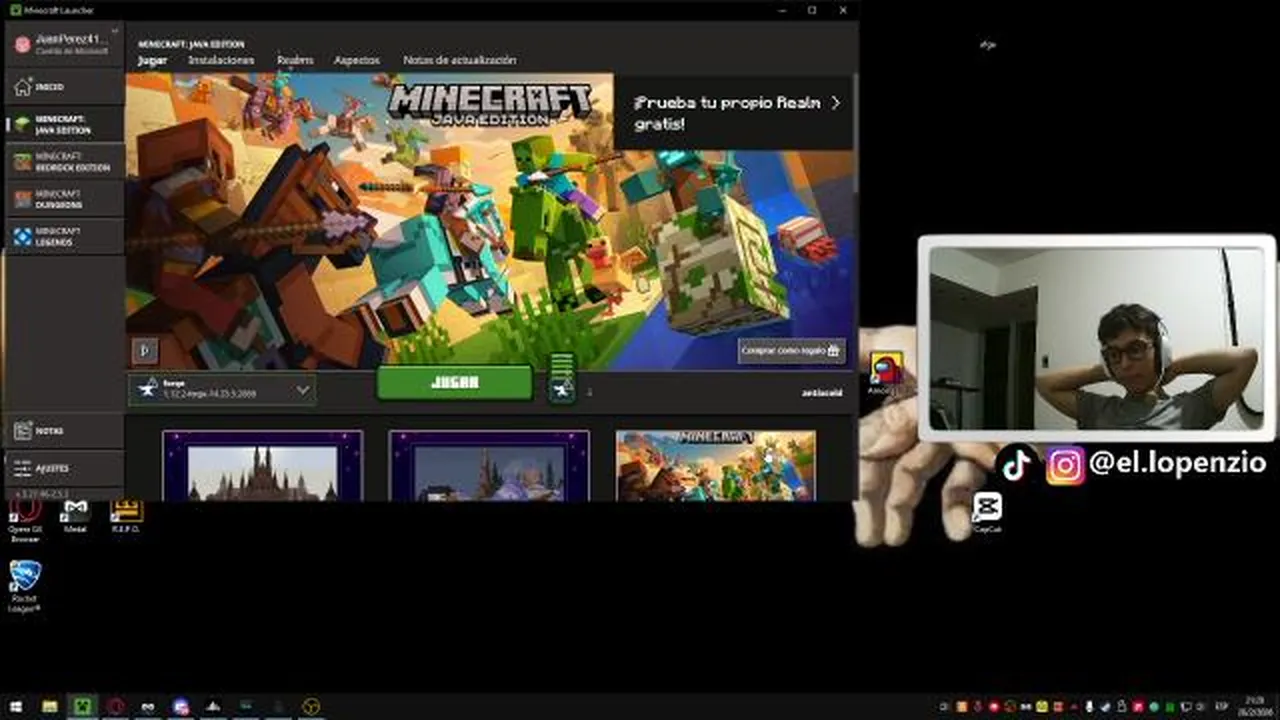Switch to the Realms tab

click(295, 60)
